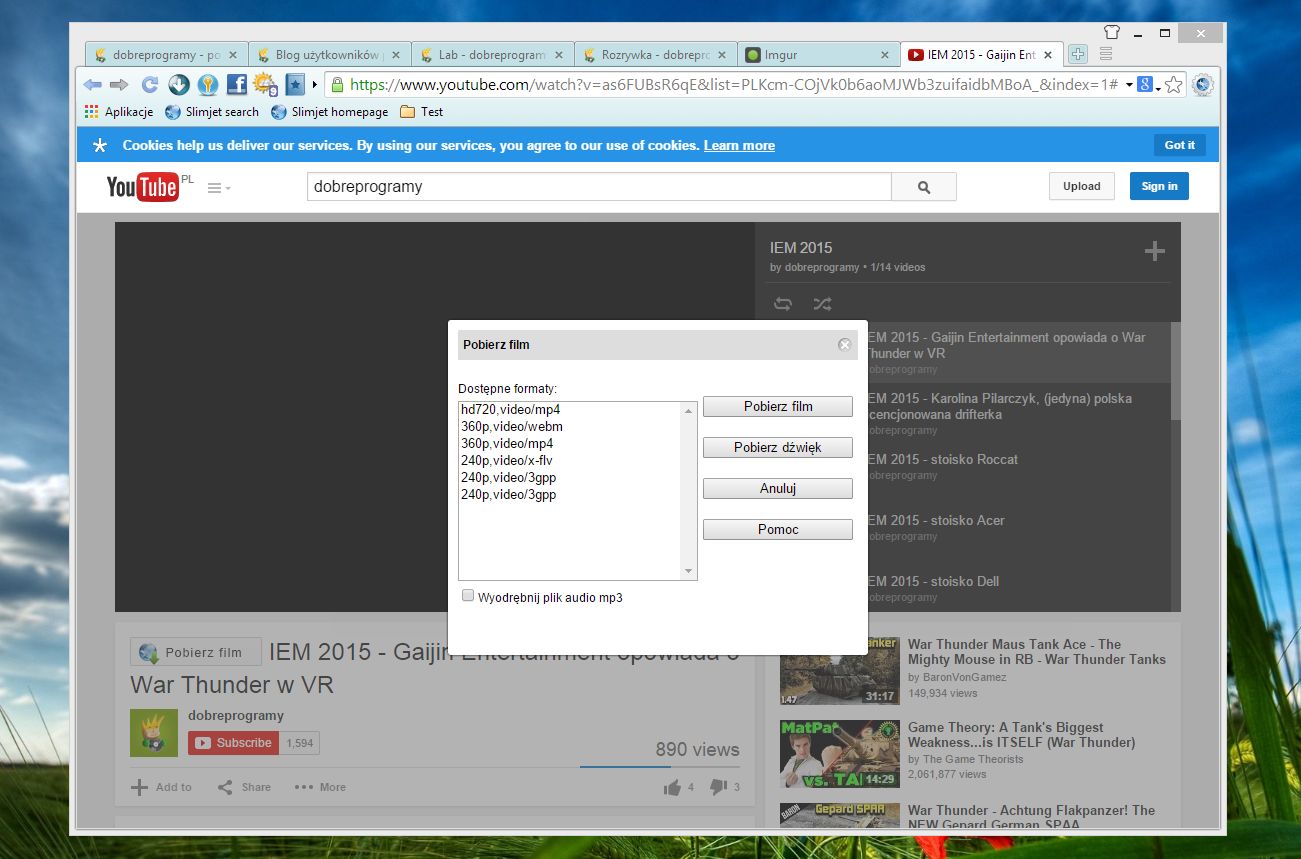Click the shirt skin icon in title bar
1301x859 pixels.
tap(1112, 32)
